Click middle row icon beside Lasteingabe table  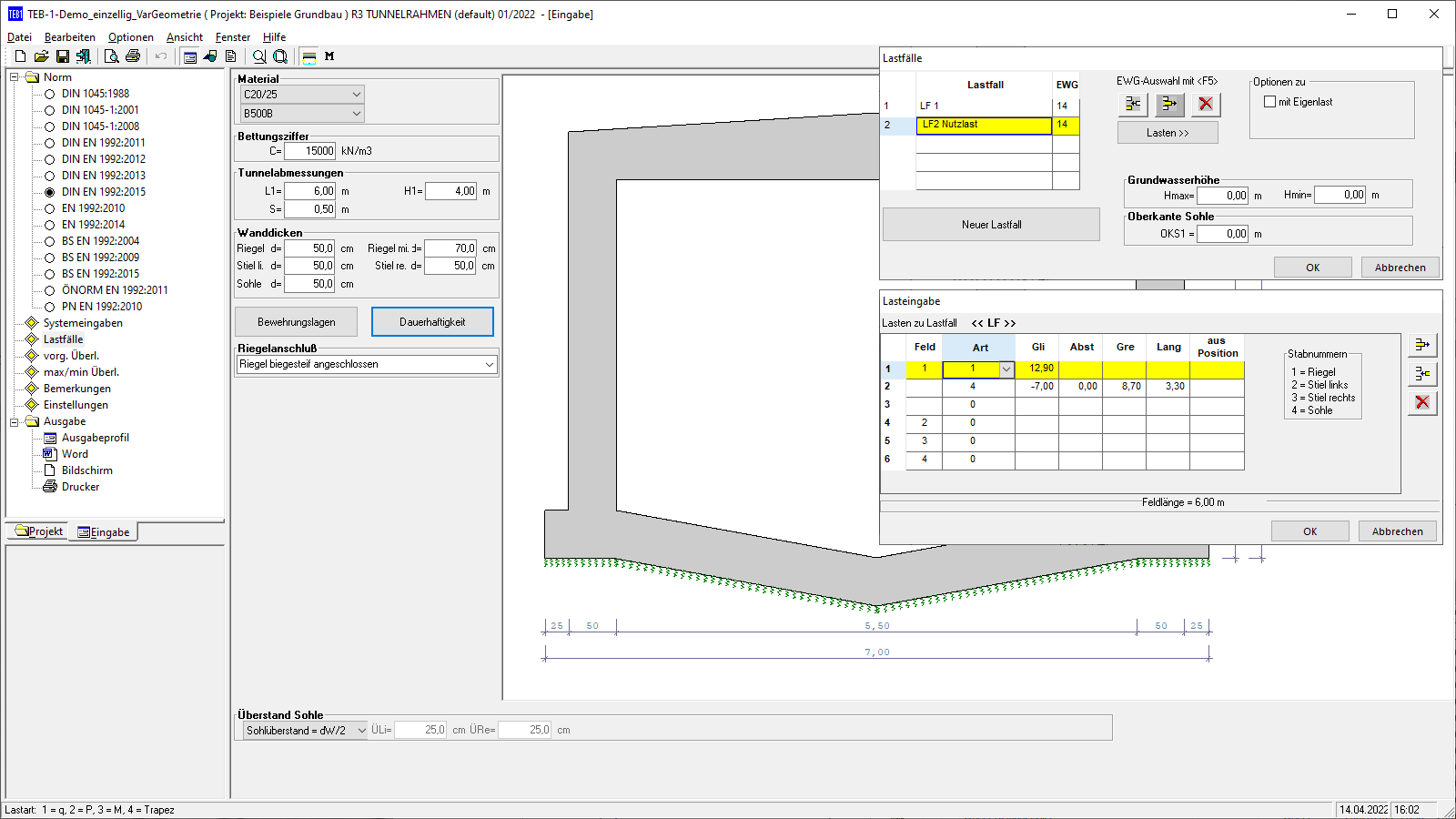1422,373
